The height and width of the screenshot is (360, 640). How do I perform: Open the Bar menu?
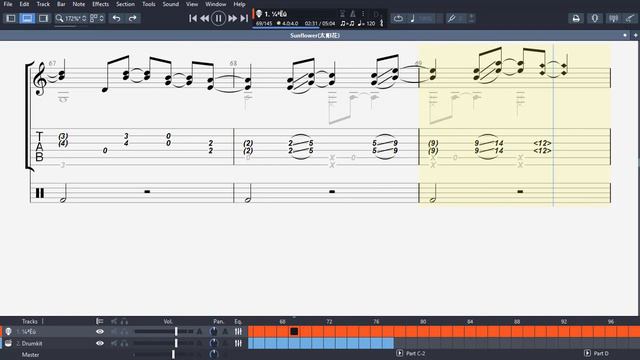click(x=61, y=4)
